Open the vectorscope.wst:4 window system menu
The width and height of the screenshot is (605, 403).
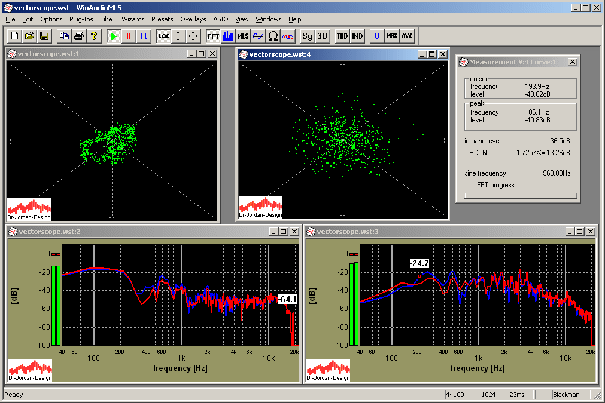[245, 55]
